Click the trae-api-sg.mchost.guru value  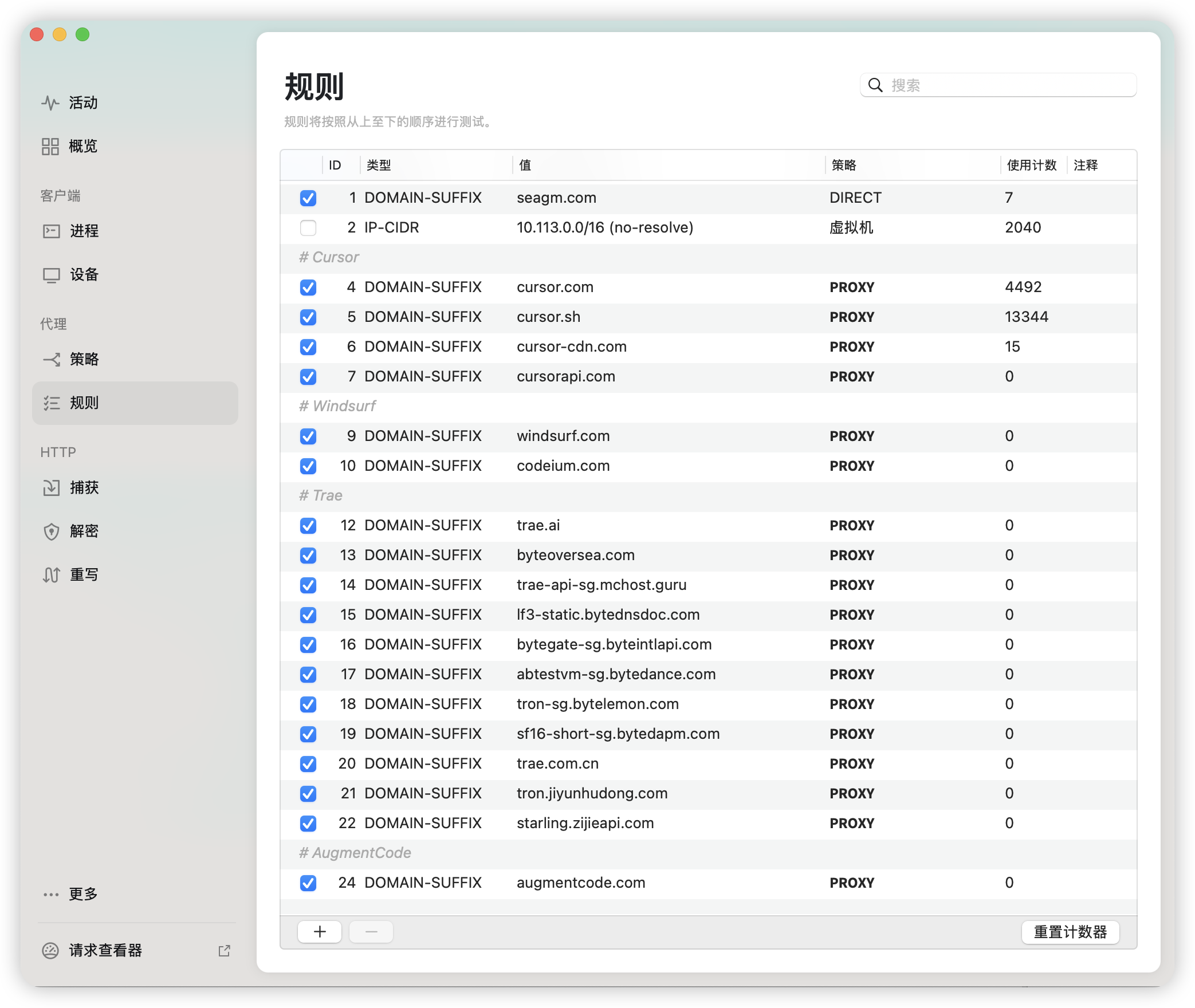click(602, 585)
